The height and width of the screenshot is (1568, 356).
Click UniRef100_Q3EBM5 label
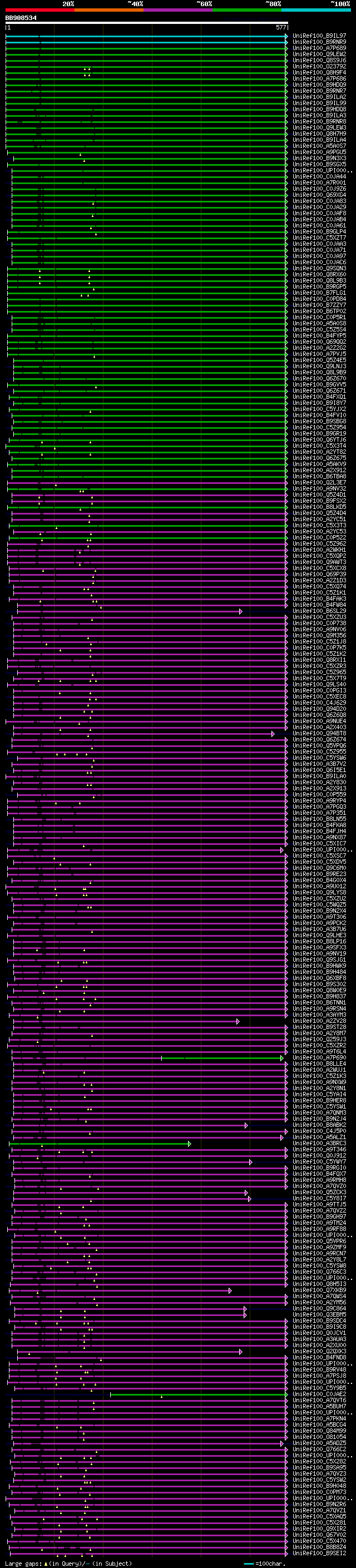319,1315
